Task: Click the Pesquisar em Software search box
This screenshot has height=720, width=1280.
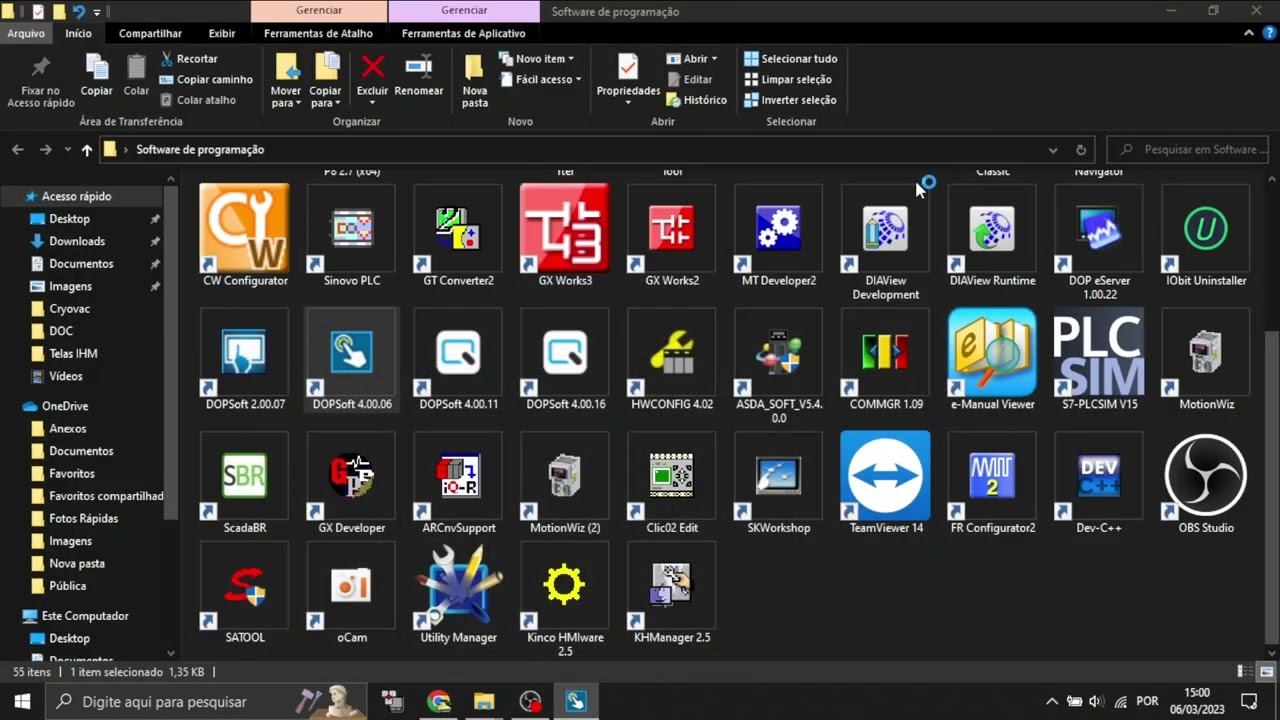Action: point(1189,150)
